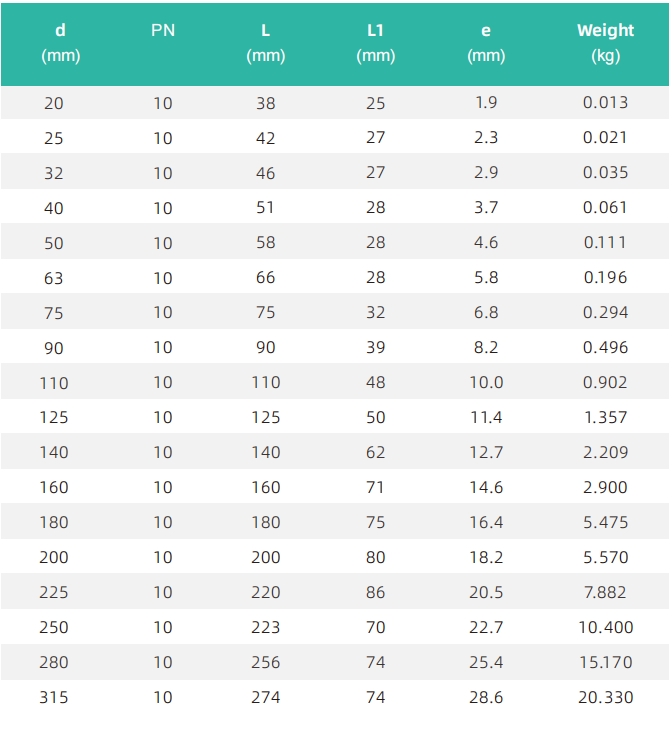Click the PN column header

pyautogui.click(x=163, y=30)
